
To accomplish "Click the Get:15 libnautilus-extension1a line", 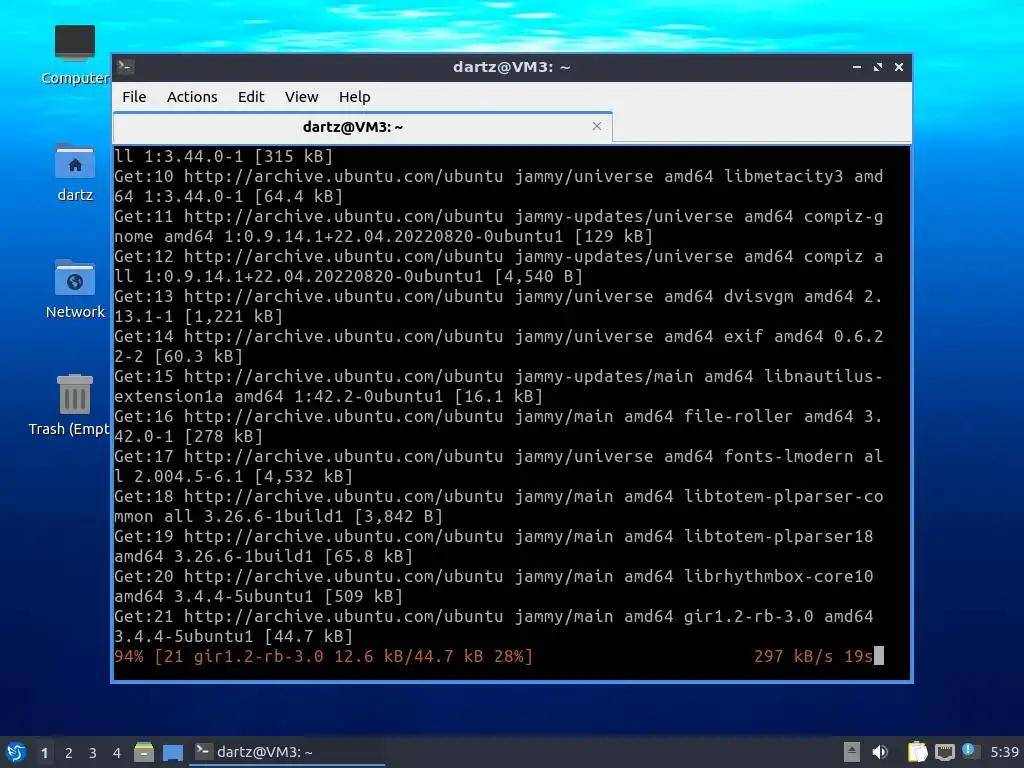I will (499, 386).
